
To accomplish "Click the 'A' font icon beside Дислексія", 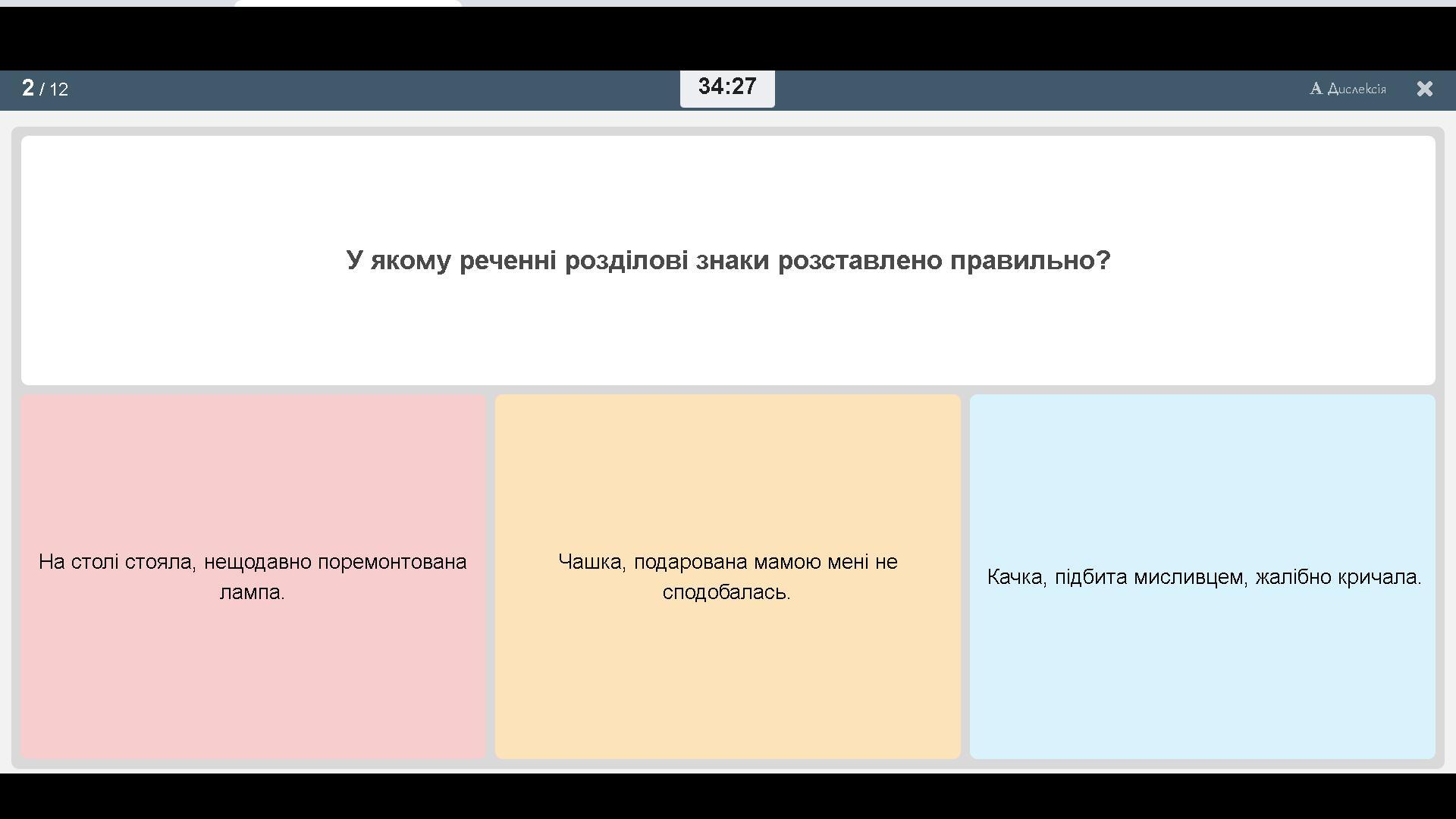I will tap(1316, 89).
